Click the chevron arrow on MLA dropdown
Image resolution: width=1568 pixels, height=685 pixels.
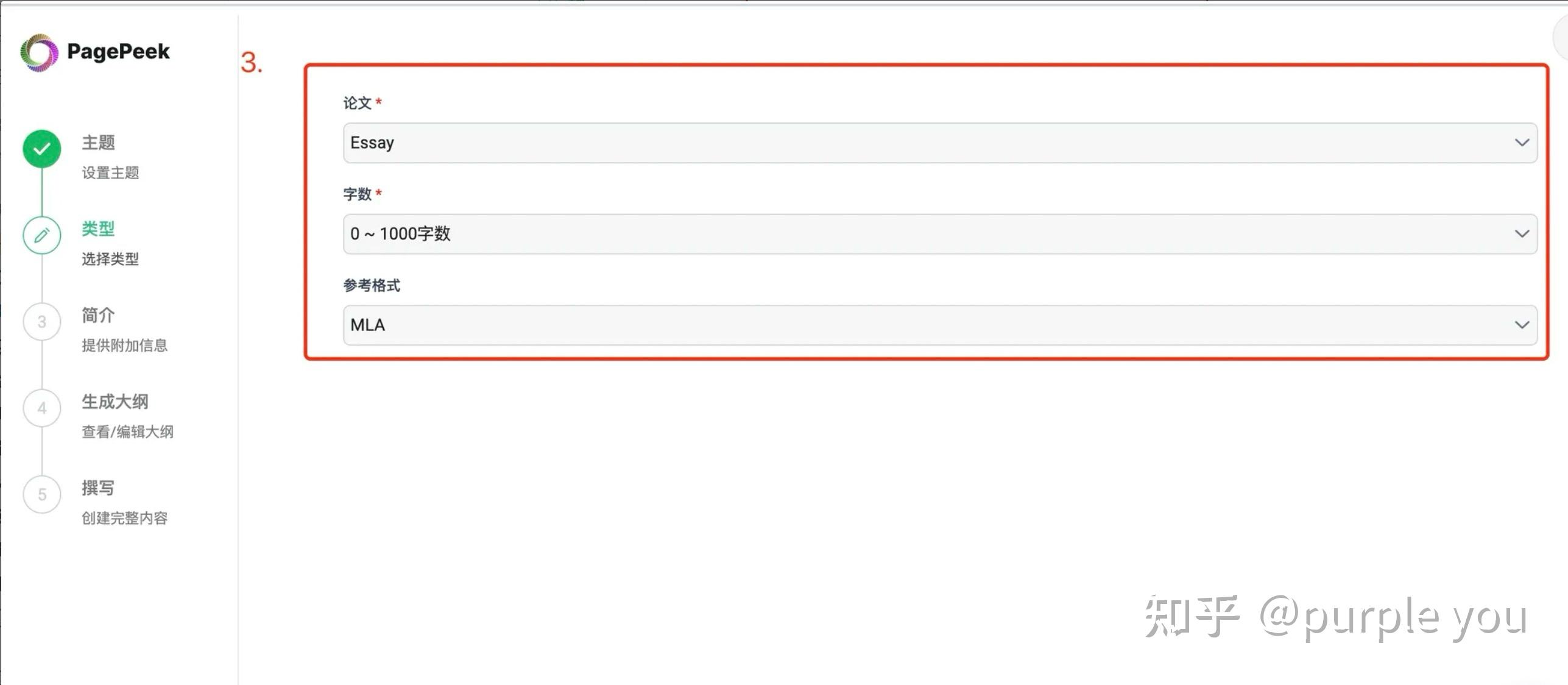click(x=1521, y=325)
